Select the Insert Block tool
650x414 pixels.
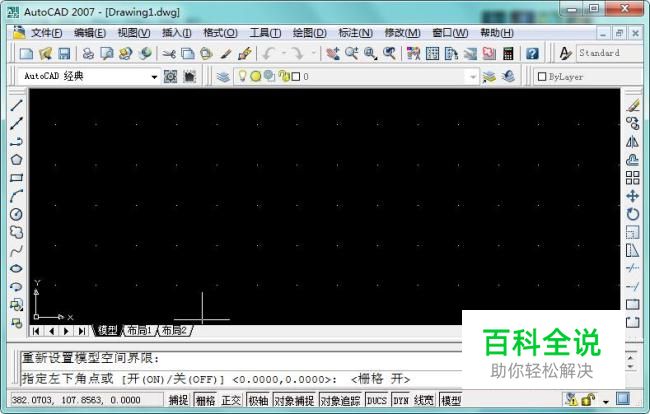click(16, 305)
